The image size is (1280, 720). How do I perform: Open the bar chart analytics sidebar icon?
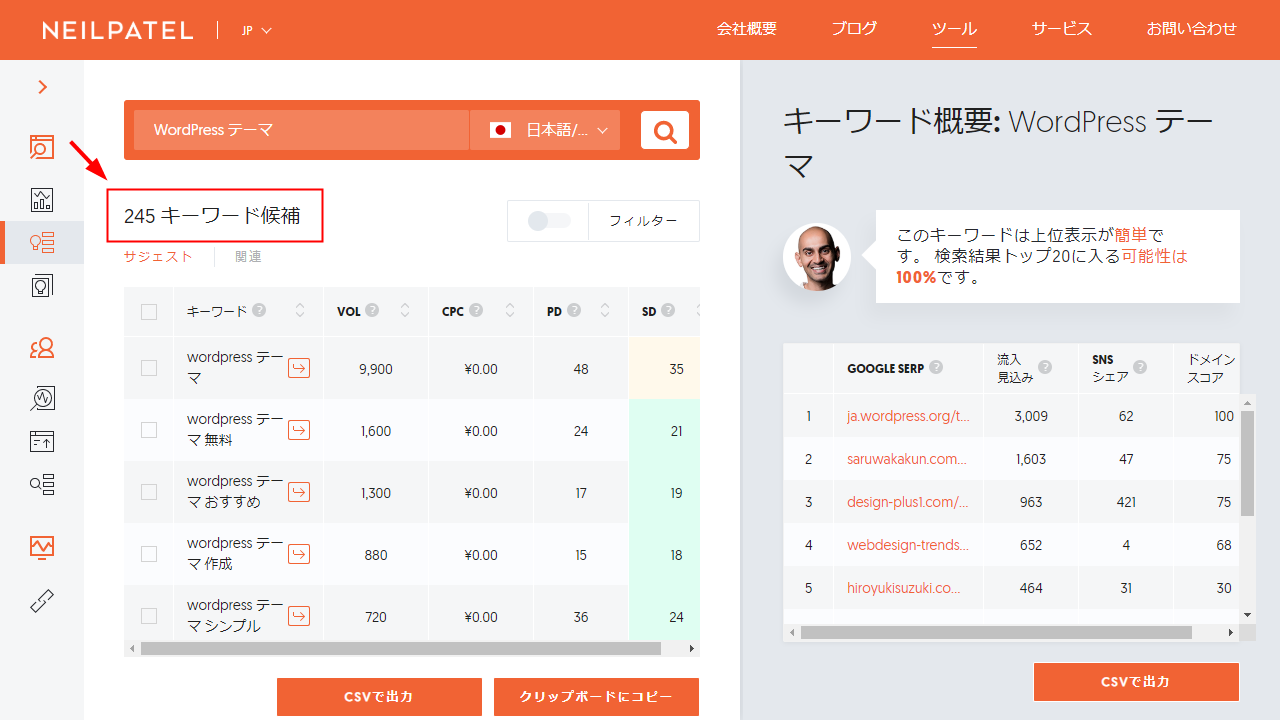click(x=42, y=199)
